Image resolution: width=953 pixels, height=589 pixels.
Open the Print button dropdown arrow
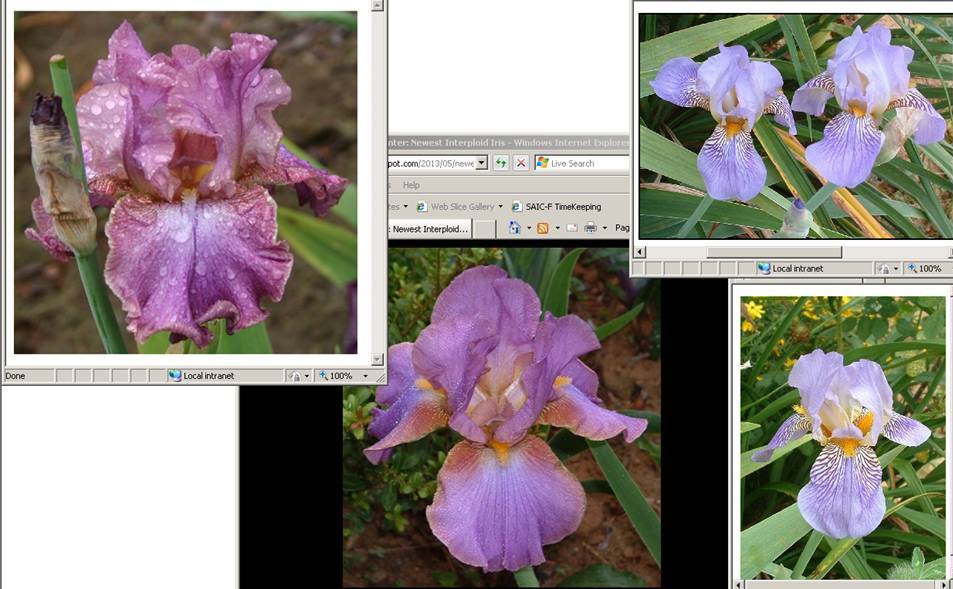click(604, 229)
